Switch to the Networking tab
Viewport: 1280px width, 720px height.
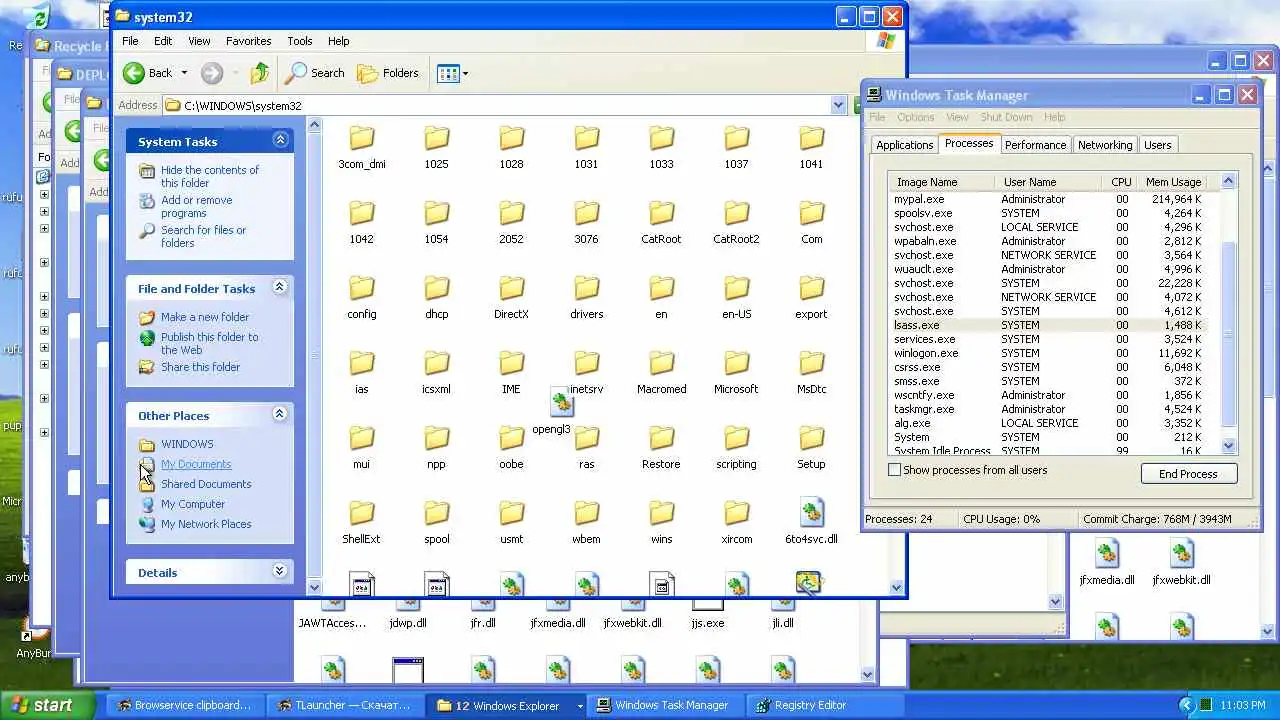tap(1105, 145)
